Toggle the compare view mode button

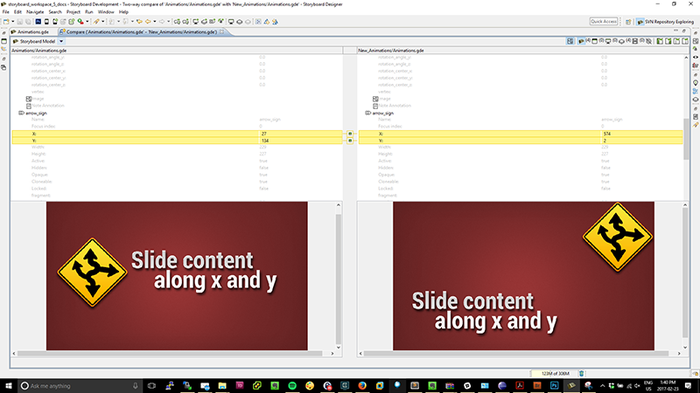570,41
